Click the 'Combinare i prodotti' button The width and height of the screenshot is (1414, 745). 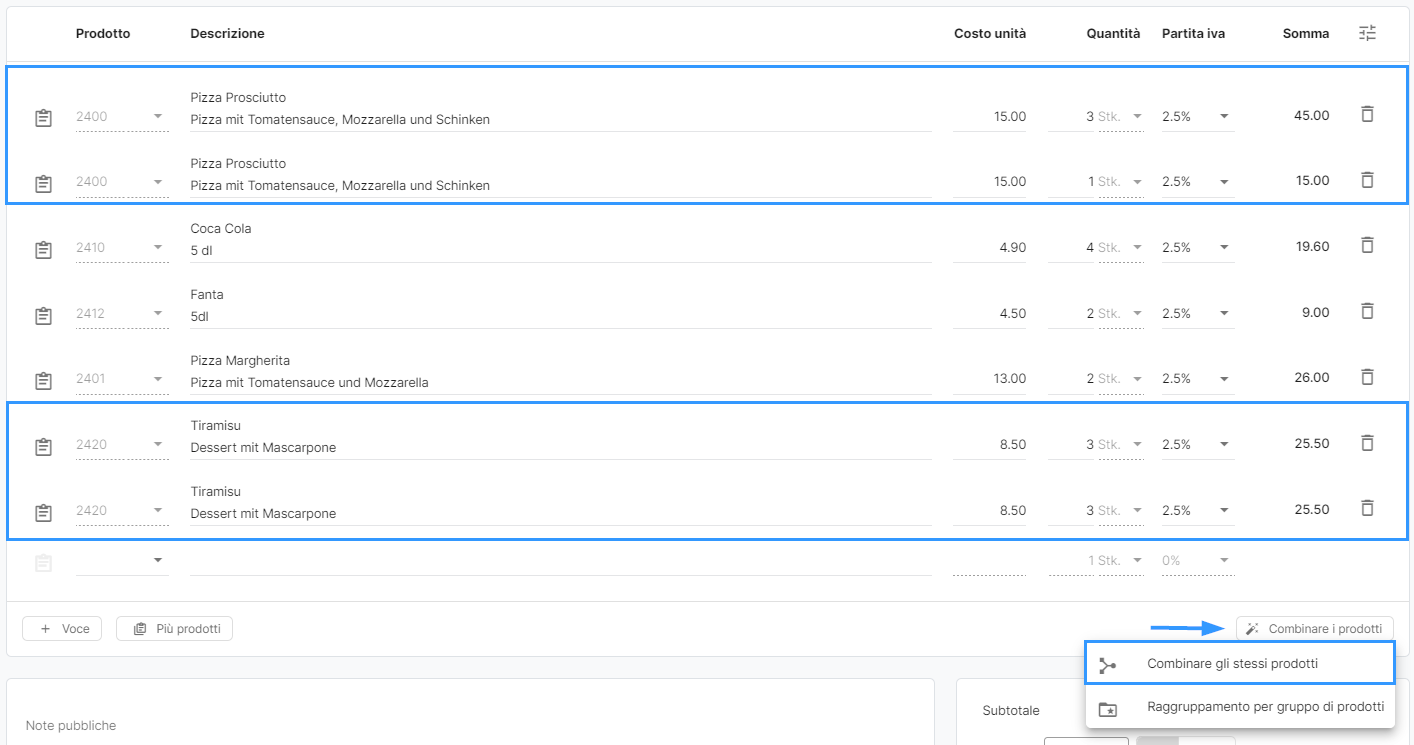1314,629
